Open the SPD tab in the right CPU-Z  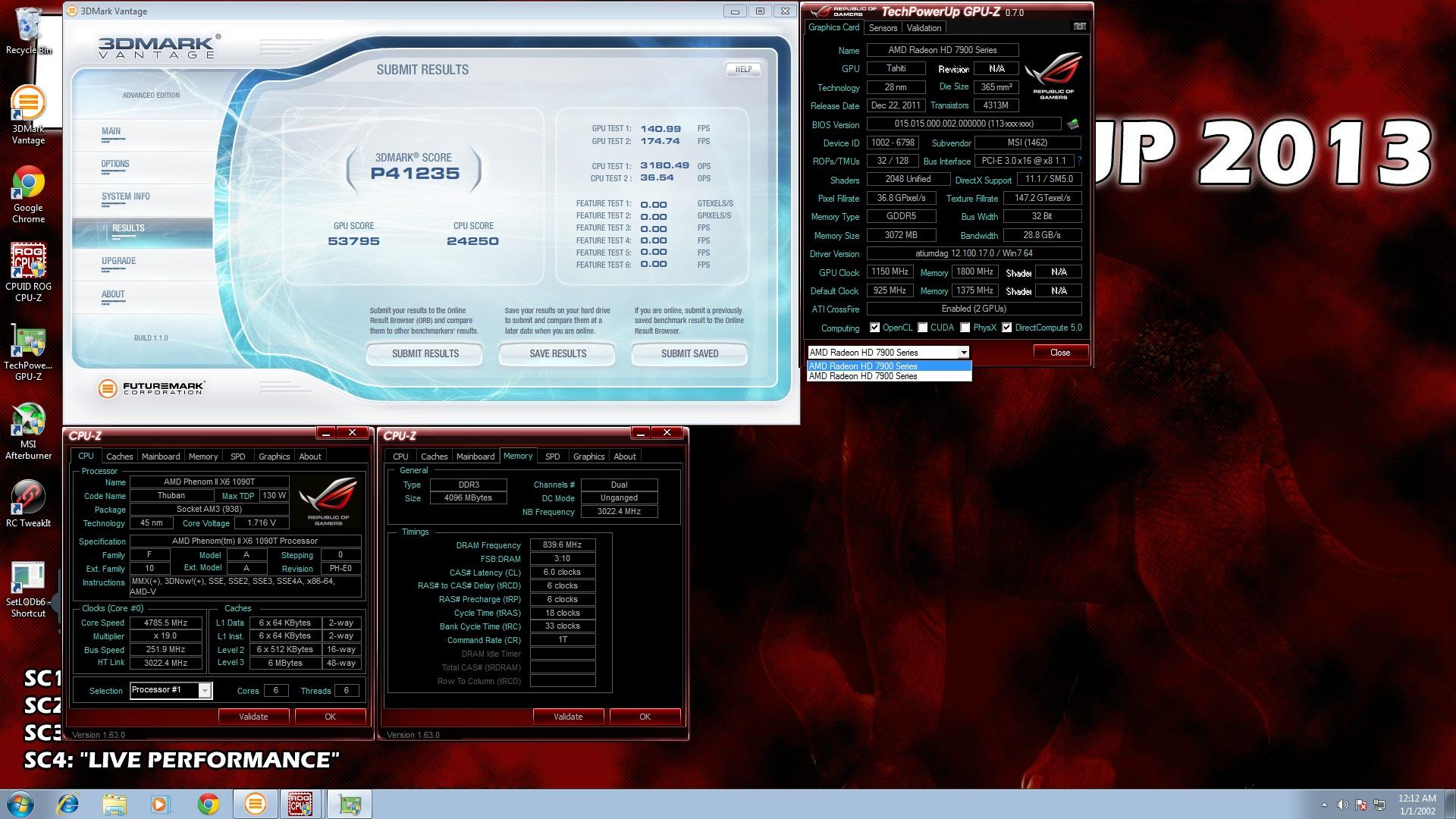point(552,457)
